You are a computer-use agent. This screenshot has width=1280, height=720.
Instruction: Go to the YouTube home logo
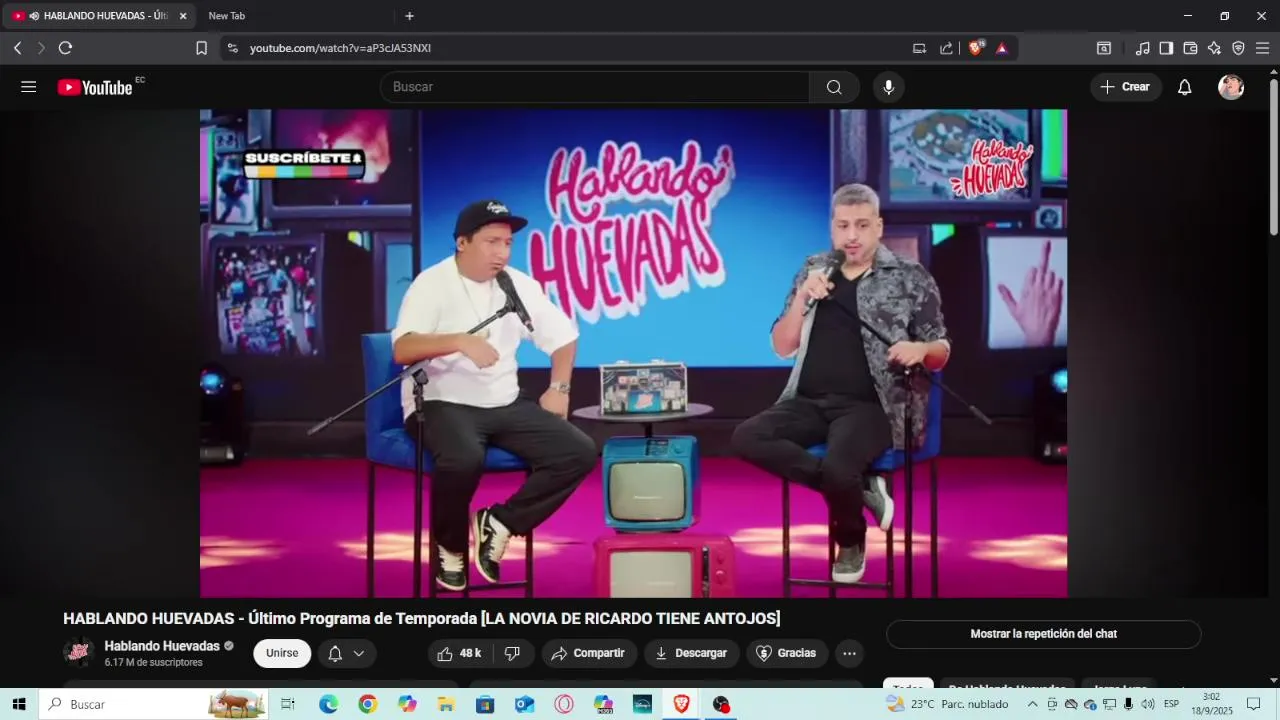coord(95,87)
